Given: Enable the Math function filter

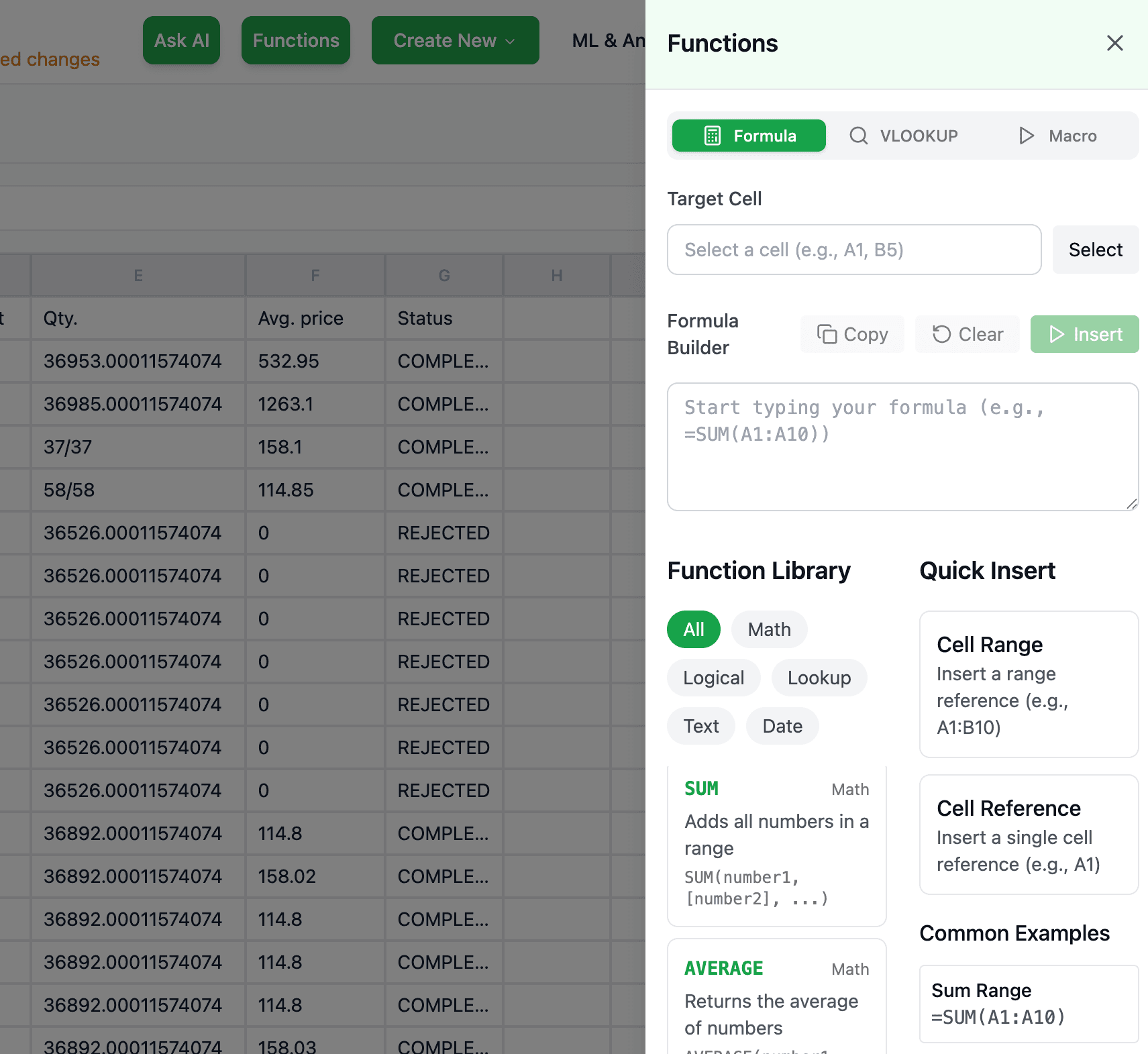Looking at the screenshot, I should (769, 629).
